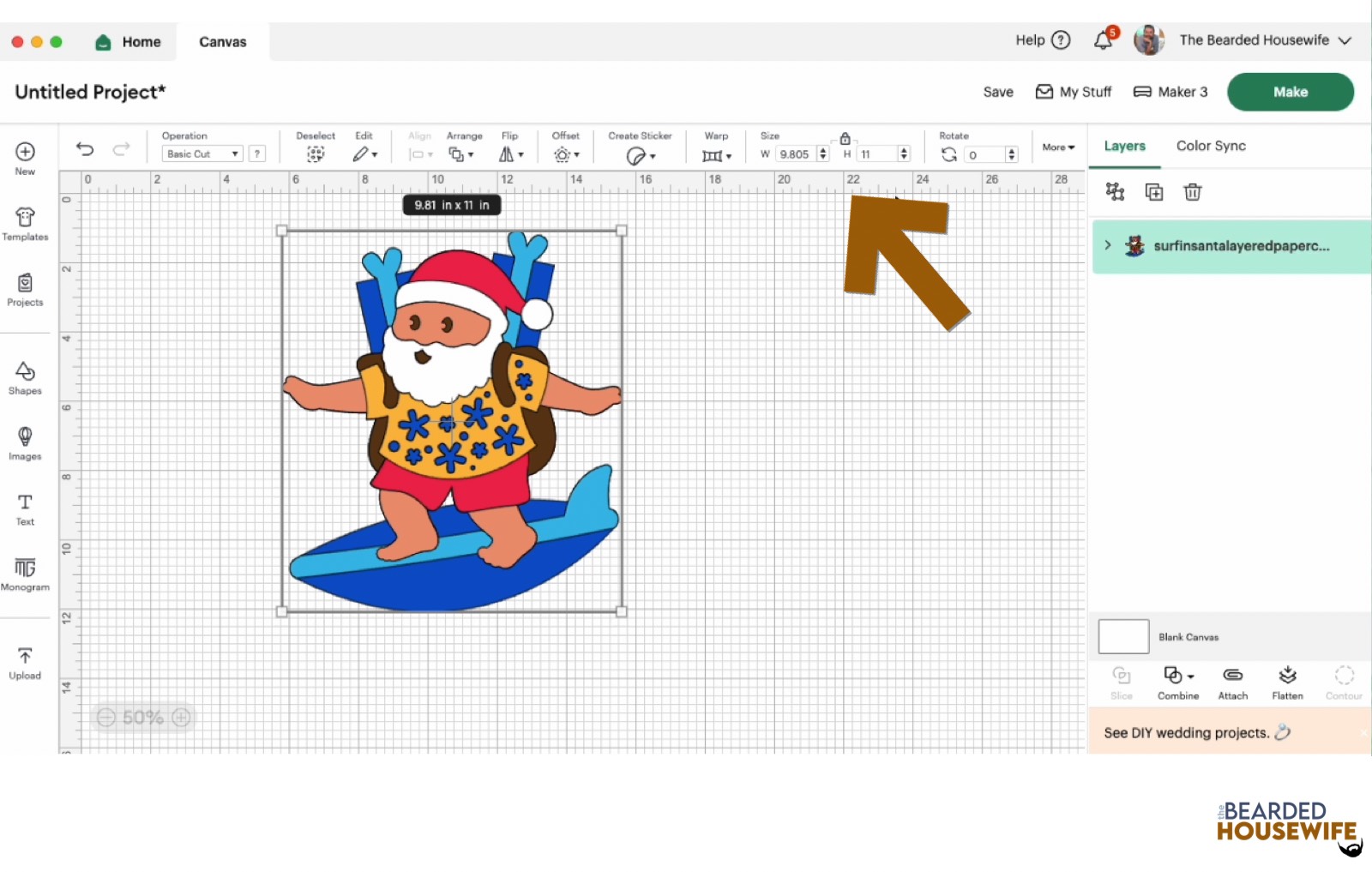This screenshot has width=1372, height=872.
Task: Select the surfinsantalayeredpaperc layer
Action: 1231,247
